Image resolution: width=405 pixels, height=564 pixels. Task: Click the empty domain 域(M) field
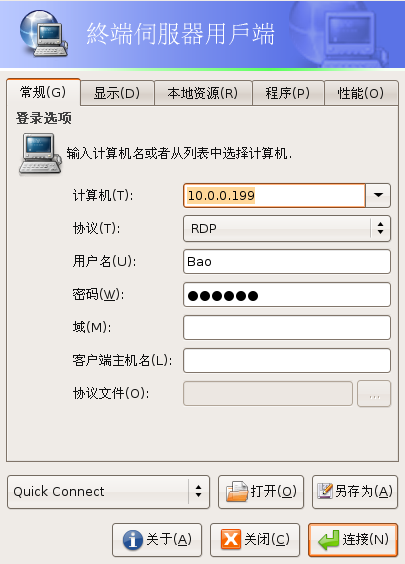pyautogui.click(x=287, y=328)
